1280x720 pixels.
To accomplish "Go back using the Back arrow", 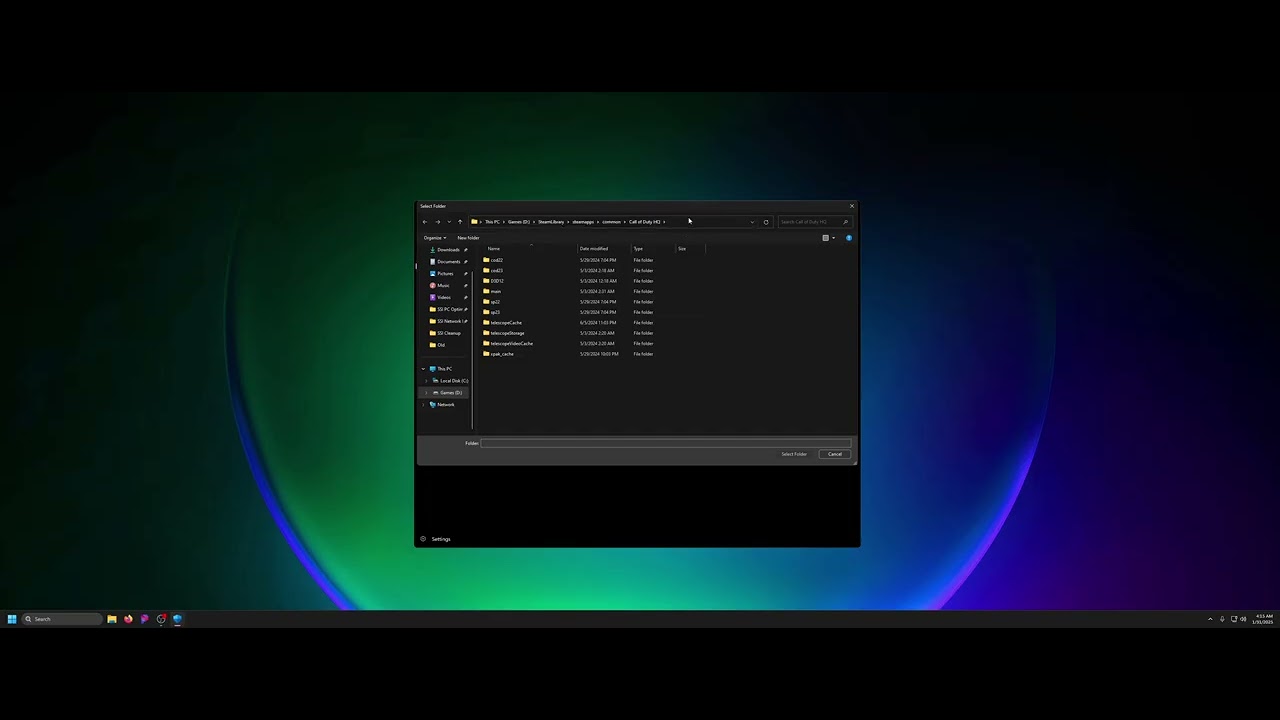I will tap(425, 222).
